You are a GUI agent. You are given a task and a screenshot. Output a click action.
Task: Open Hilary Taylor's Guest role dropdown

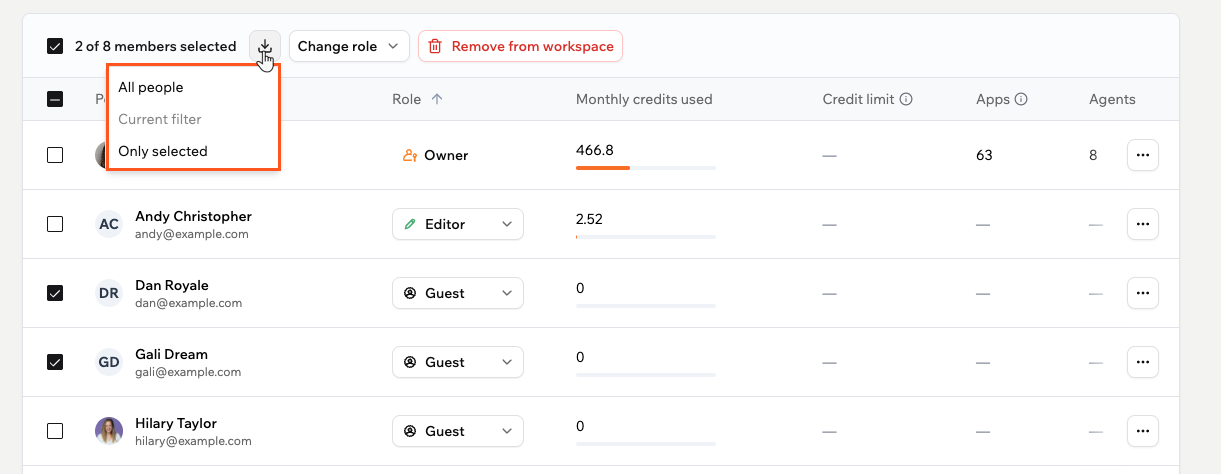(458, 431)
